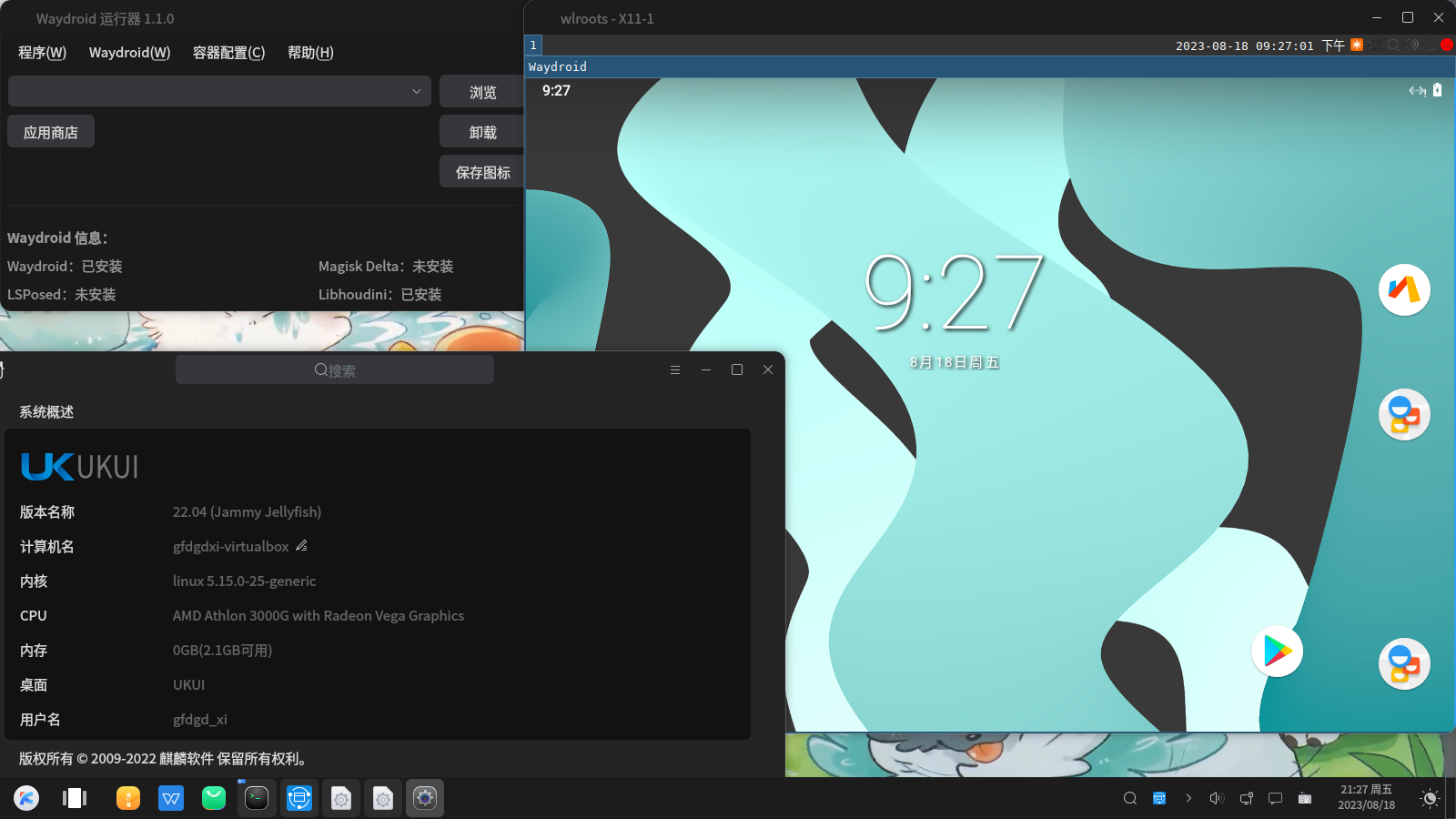Open the UKUI start menu icon

[x=26, y=798]
